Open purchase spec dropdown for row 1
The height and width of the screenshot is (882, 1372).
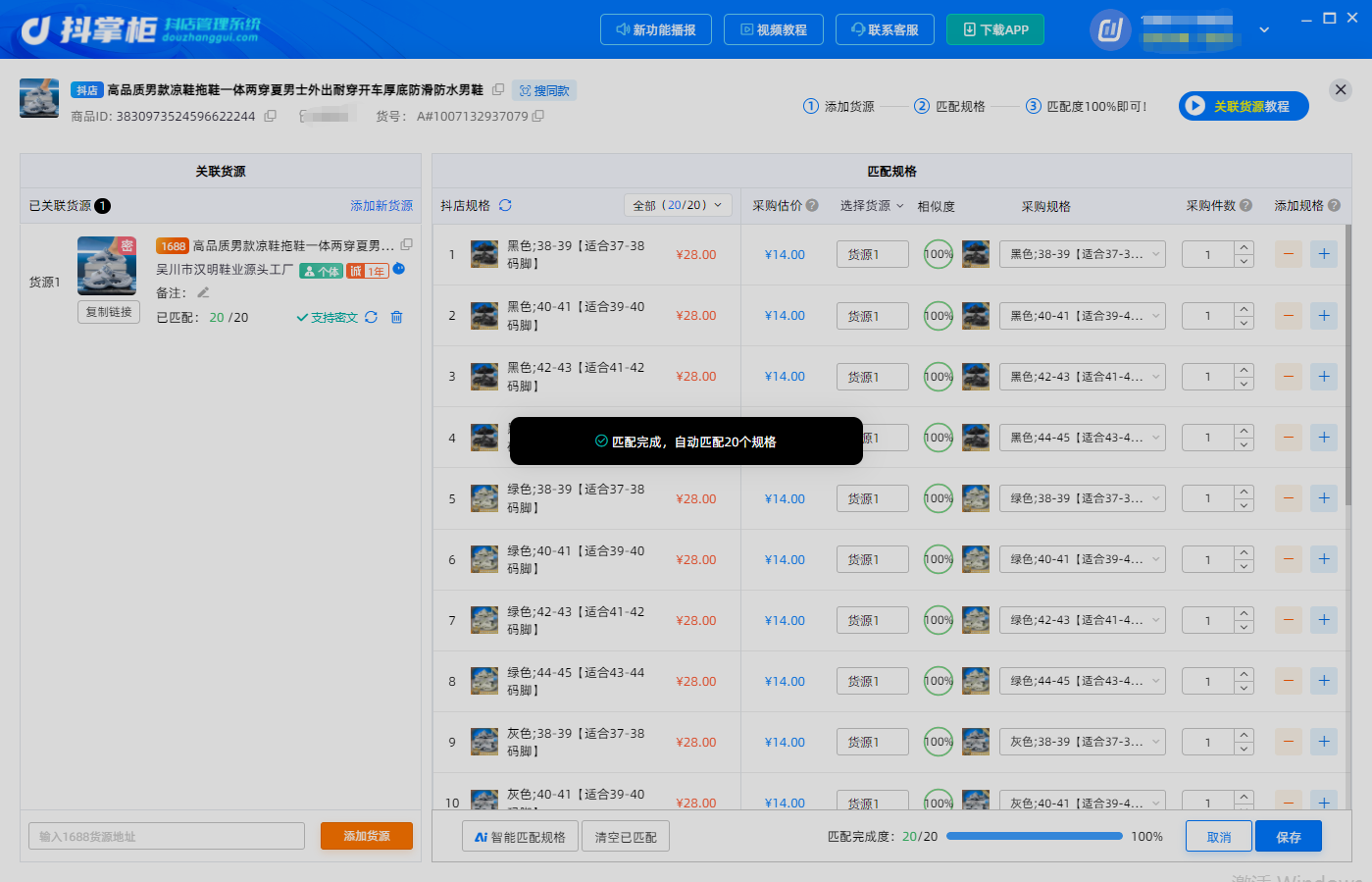[1083, 254]
